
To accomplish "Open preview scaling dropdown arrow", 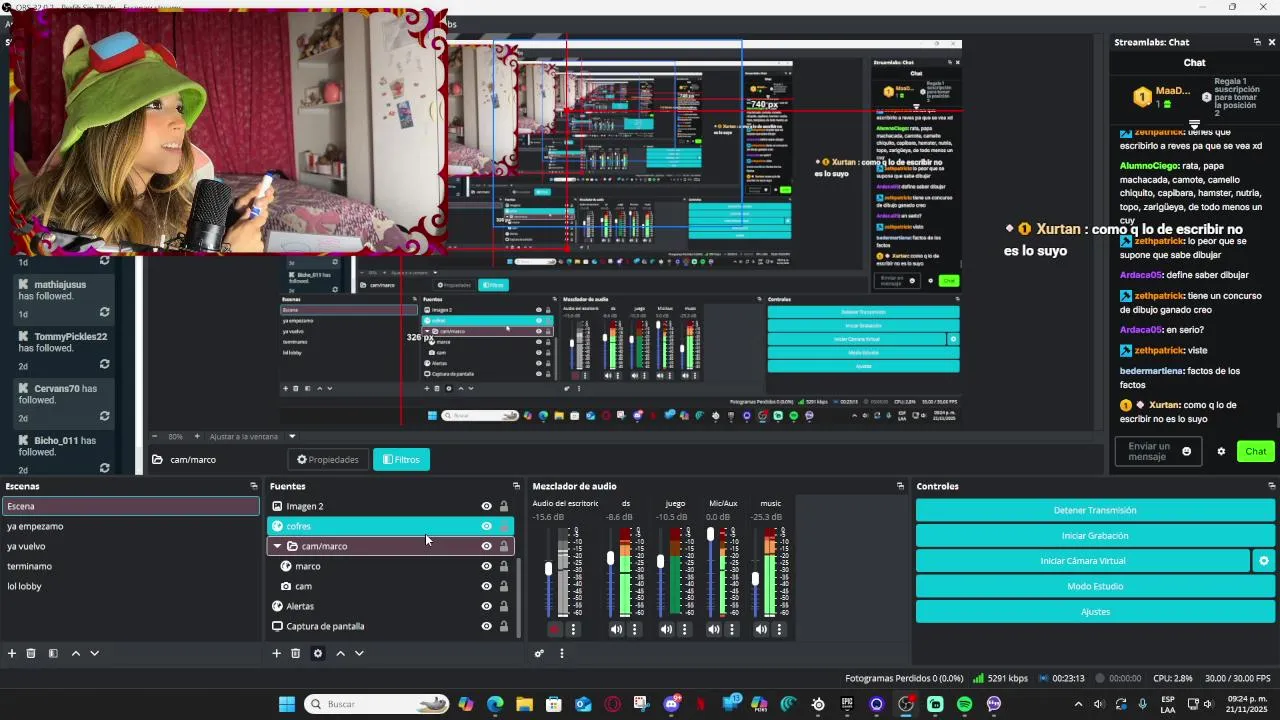I will tap(292, 436).
